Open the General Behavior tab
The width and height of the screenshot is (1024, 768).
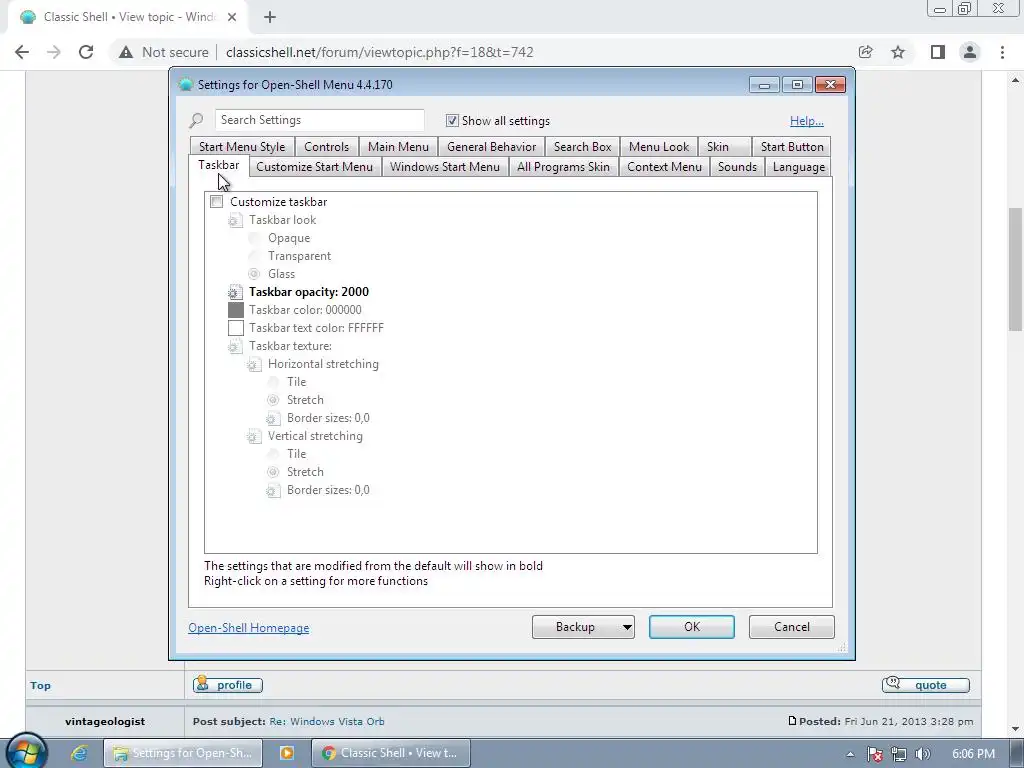[x=492, y=147]
